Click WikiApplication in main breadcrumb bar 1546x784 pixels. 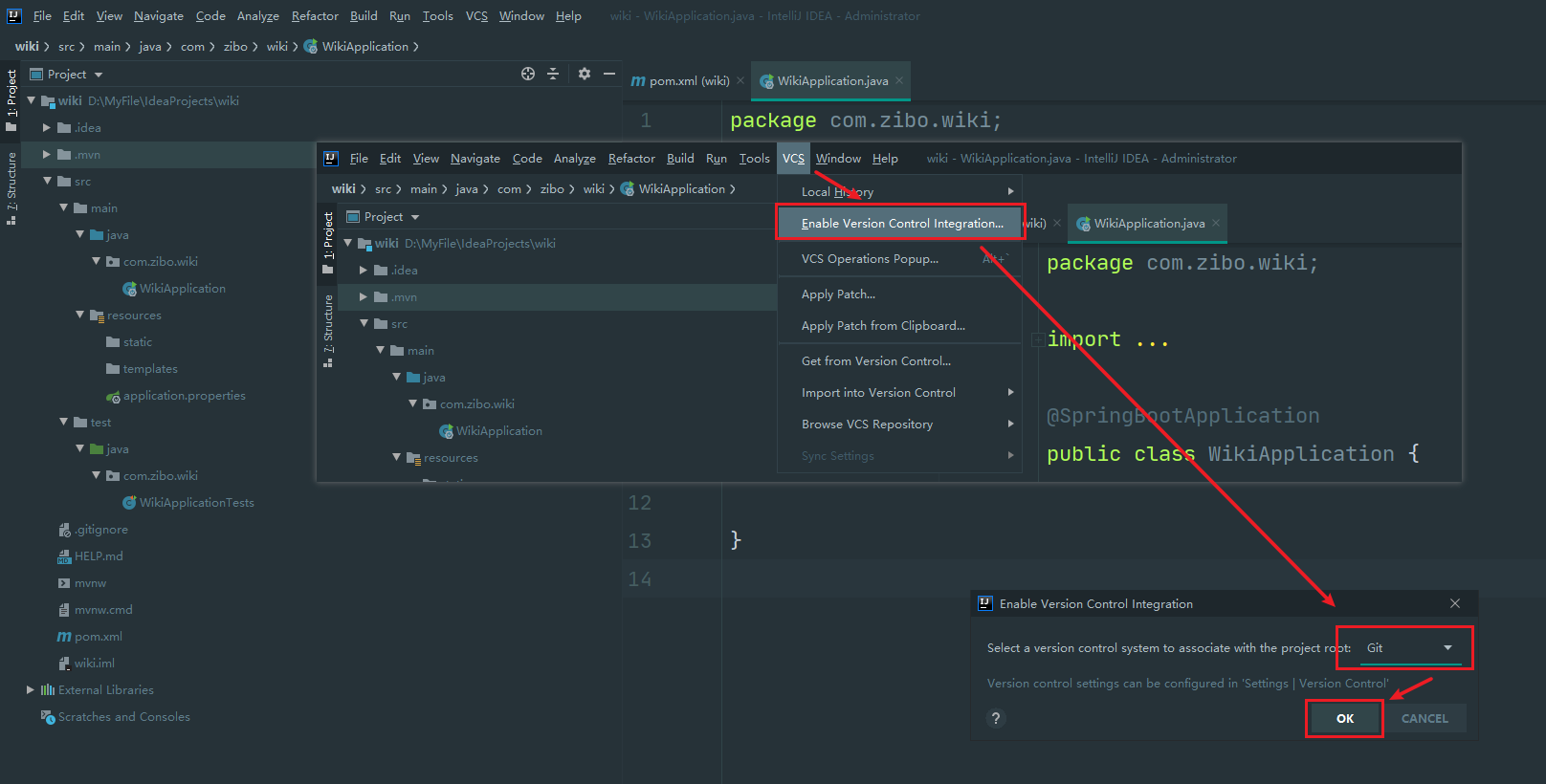click(357, 46)
